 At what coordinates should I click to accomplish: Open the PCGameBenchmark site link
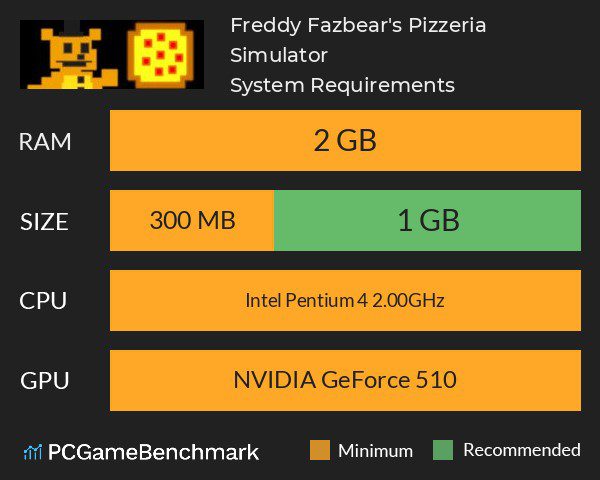click(x=152, y=451)
